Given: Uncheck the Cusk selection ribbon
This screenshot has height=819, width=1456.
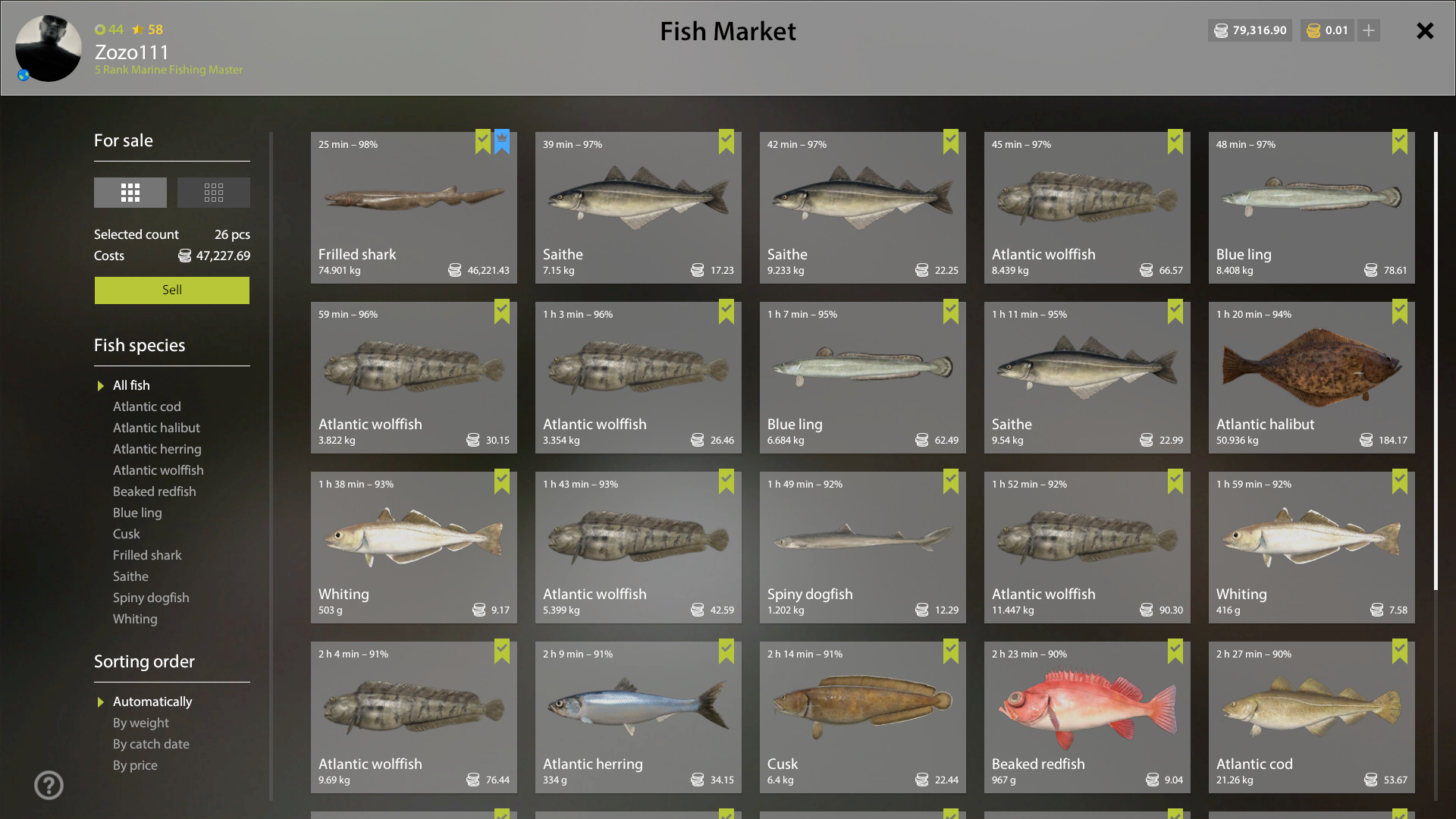Looking at the screenshot, I should pyautogui.click(x=951, y=651).
